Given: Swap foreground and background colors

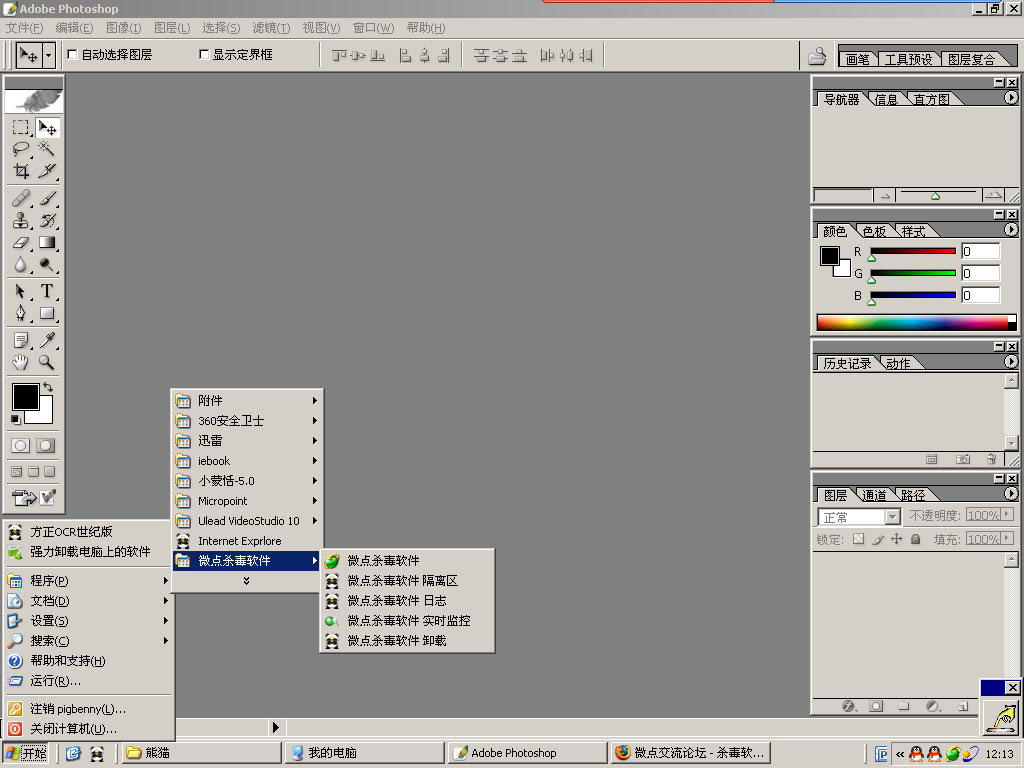Looking at the screenshot, I should coord(48,387).
